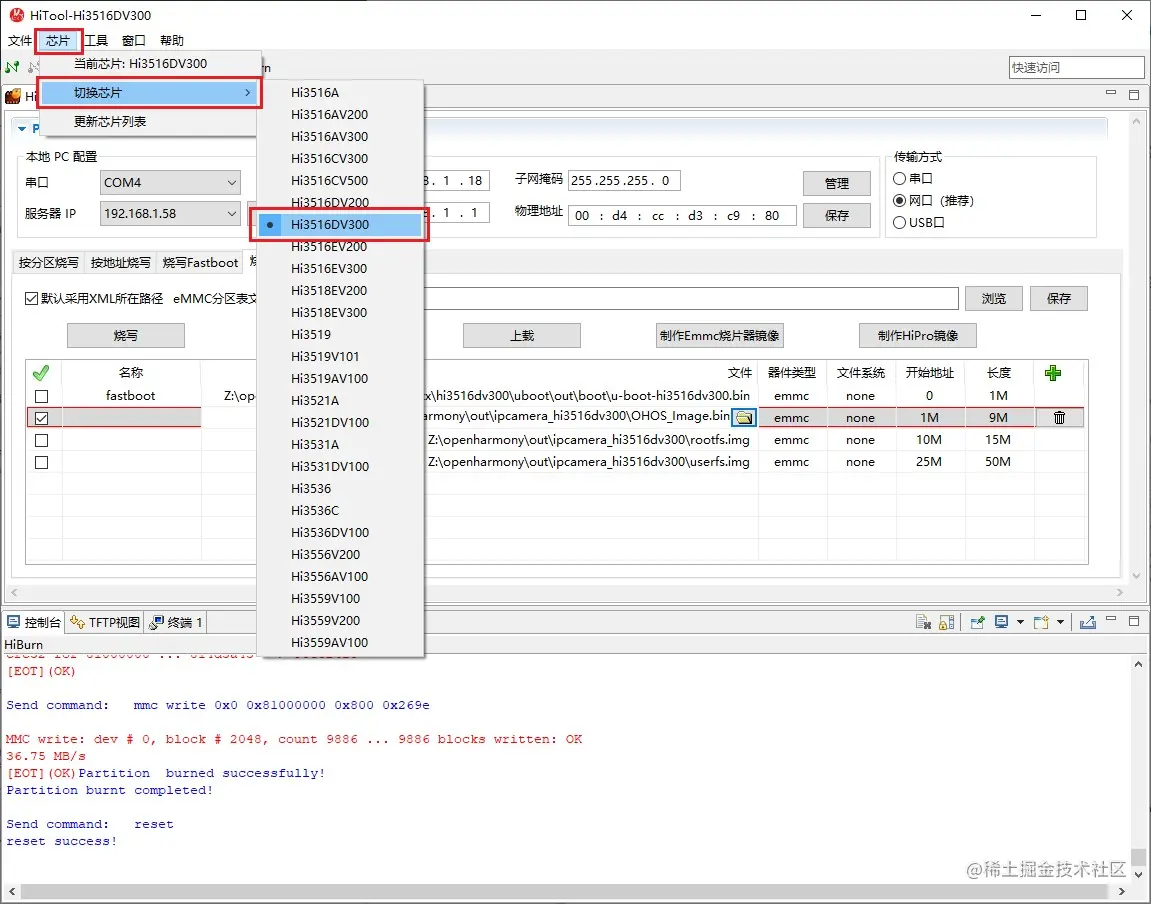Open the 服务器 IP 192.168.1.58 dropdown

click(x=170, y=214)
